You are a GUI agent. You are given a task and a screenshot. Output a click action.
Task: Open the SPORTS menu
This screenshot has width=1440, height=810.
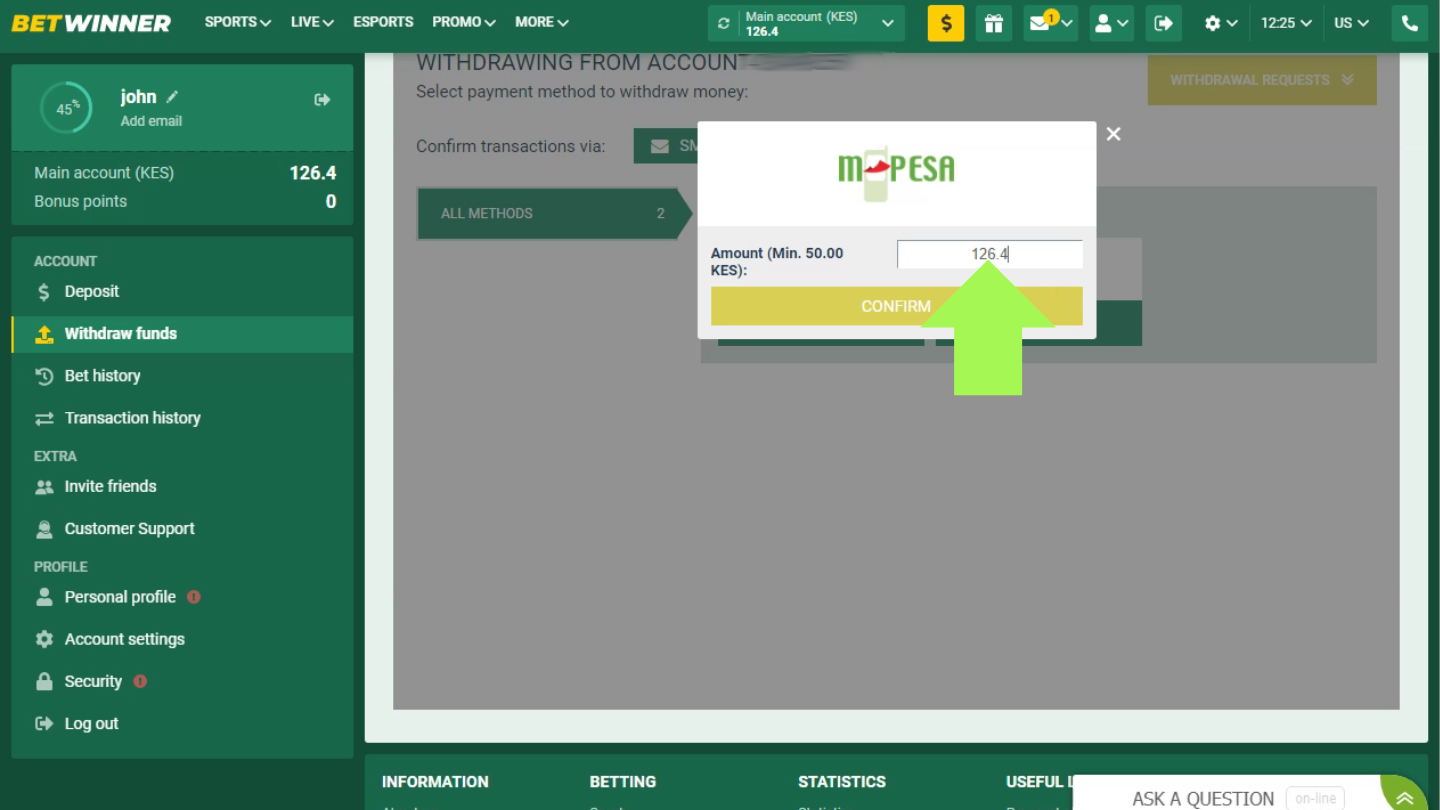tap(237, 22)
